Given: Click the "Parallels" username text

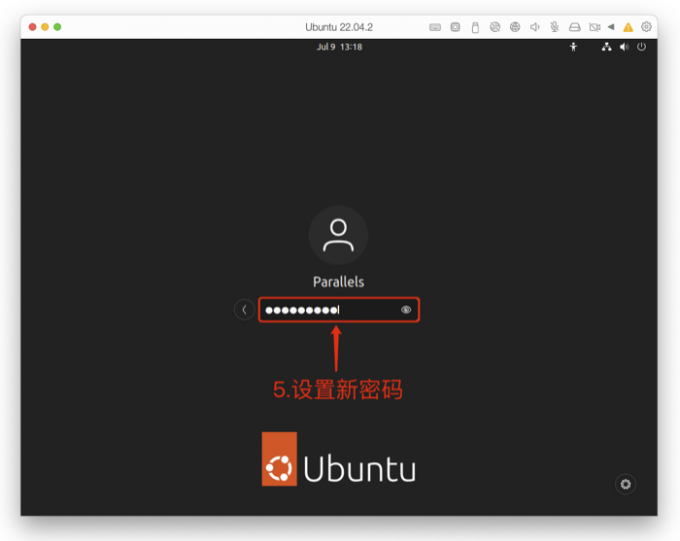Looking at the screenshot, I should point(339,282).
